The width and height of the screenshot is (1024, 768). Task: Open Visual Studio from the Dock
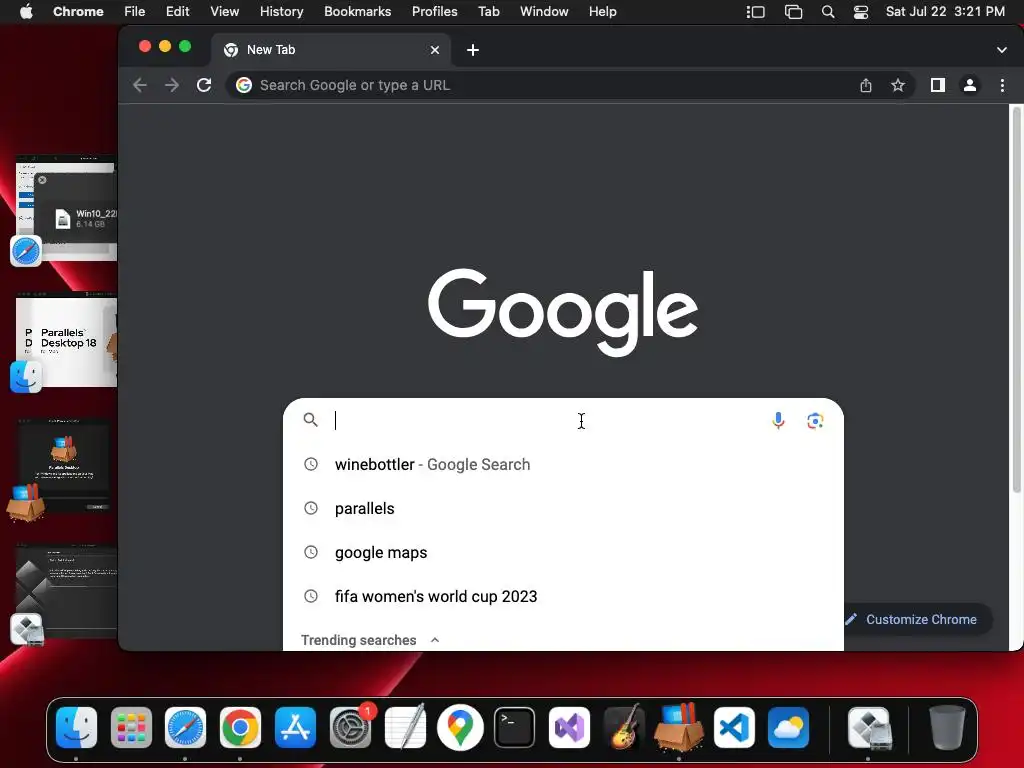pyautogui.click(x=569, y=728)
